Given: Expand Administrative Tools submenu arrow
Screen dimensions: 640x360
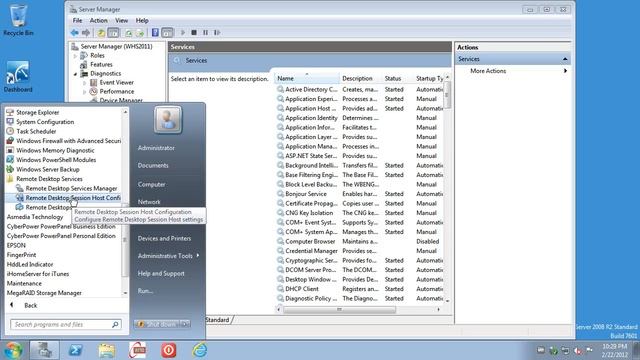Looking at the screenshot, I should pos(198,256).
